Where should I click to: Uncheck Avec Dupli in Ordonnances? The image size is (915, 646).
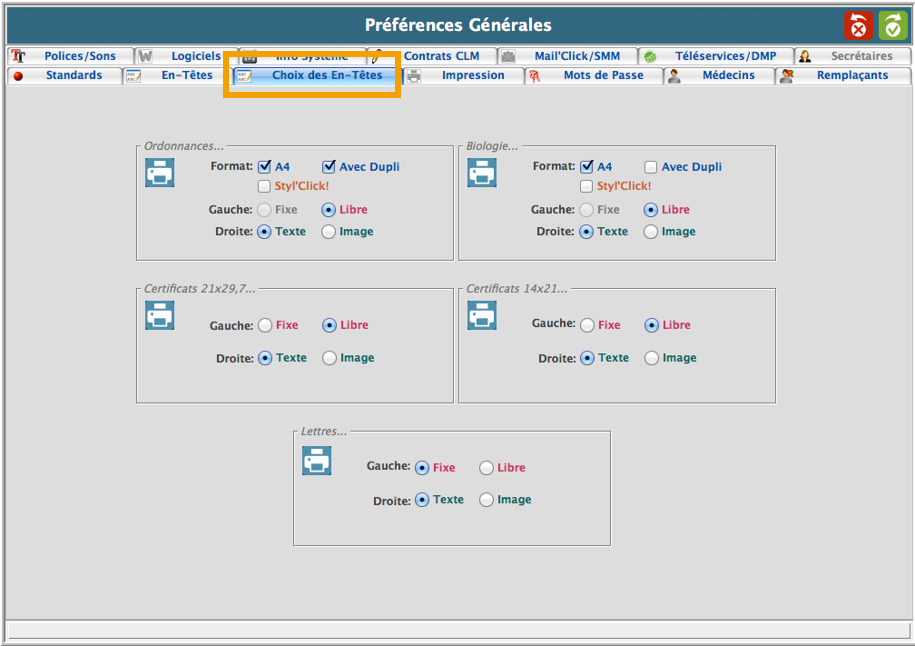[x=329, y=167]
